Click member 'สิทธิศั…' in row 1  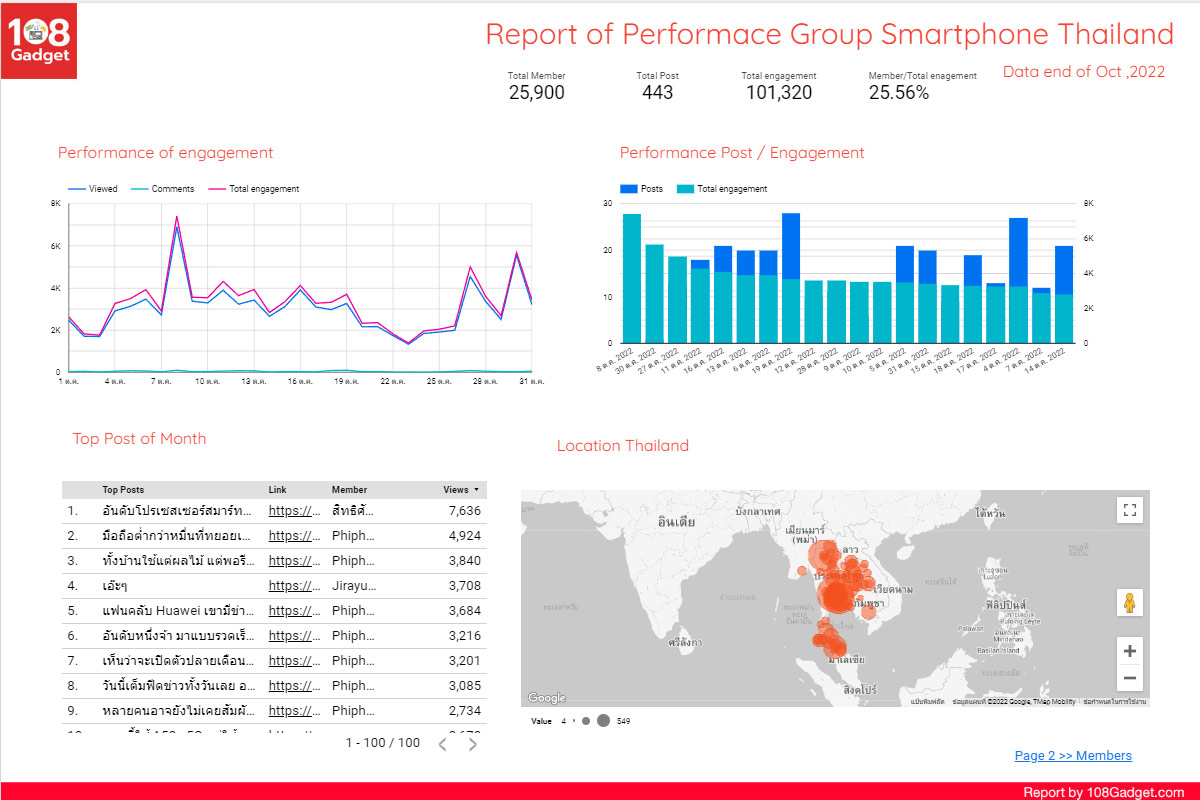point(353,510)
